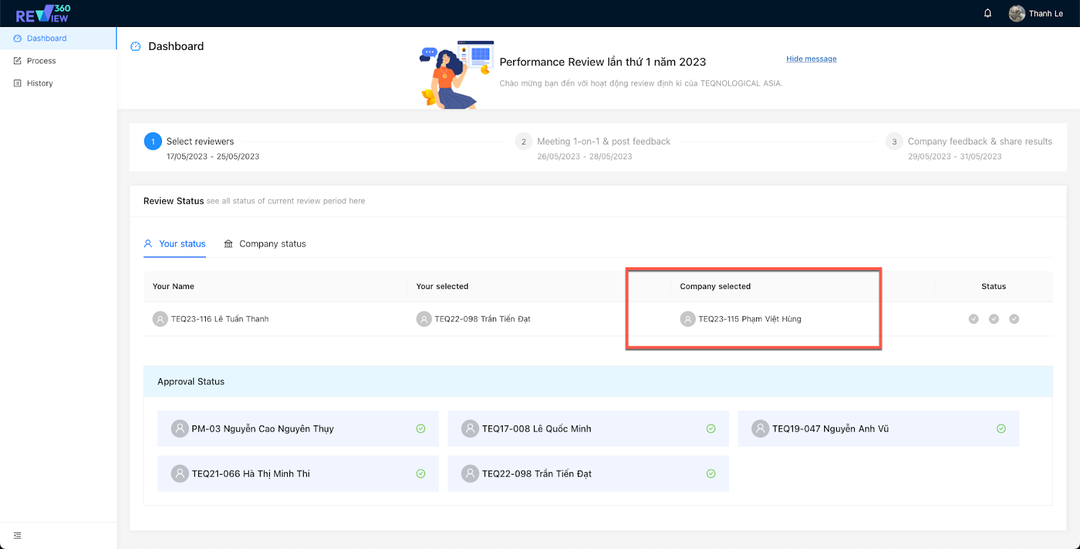
Task: Click the sidebar collapse icon at bottom
Action: 17,535
